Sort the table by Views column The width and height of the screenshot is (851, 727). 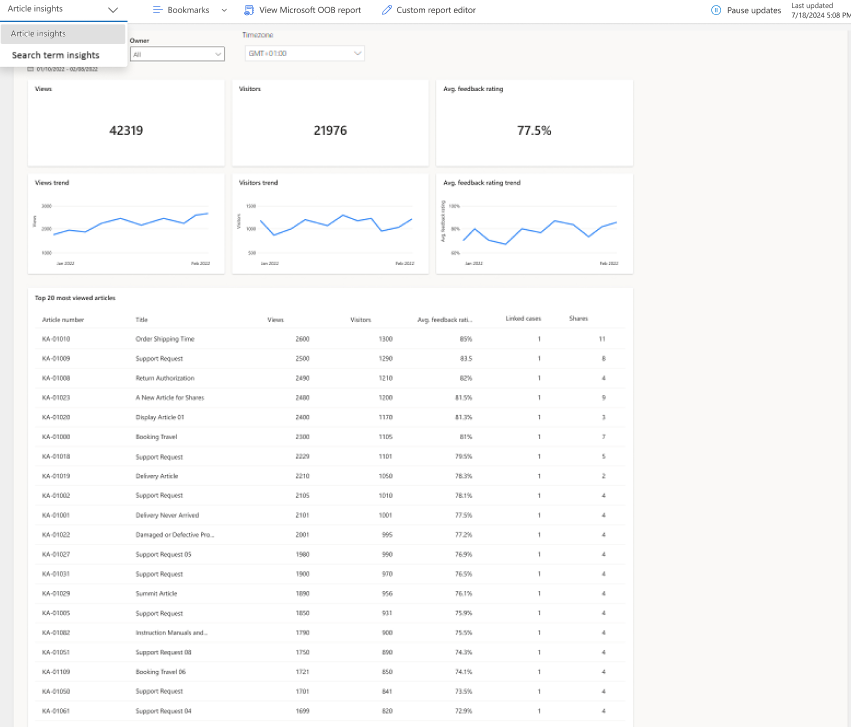coord(274,319)
